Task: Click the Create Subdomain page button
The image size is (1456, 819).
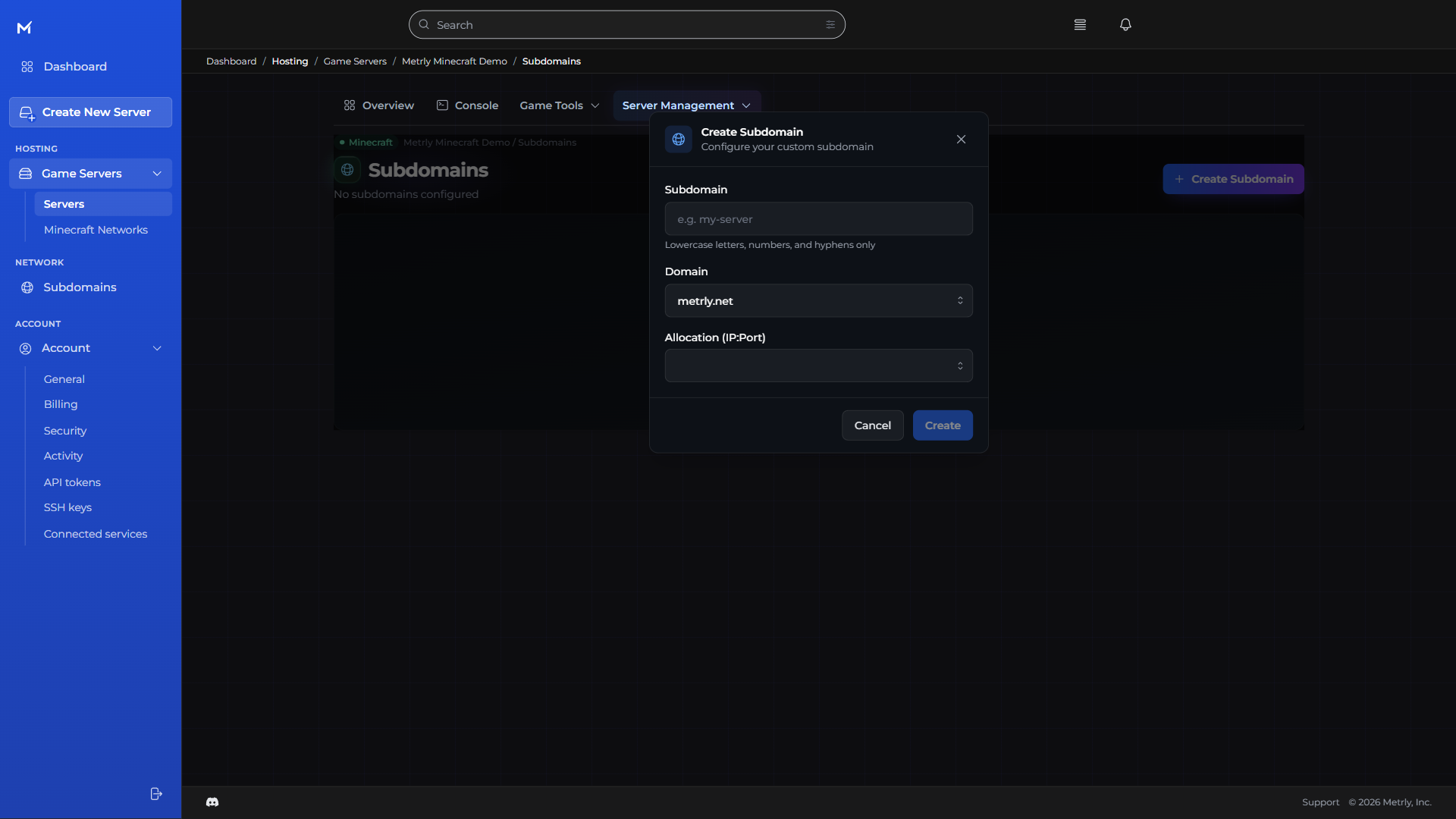Action: pyautogui.click(x=1233, y=179)
